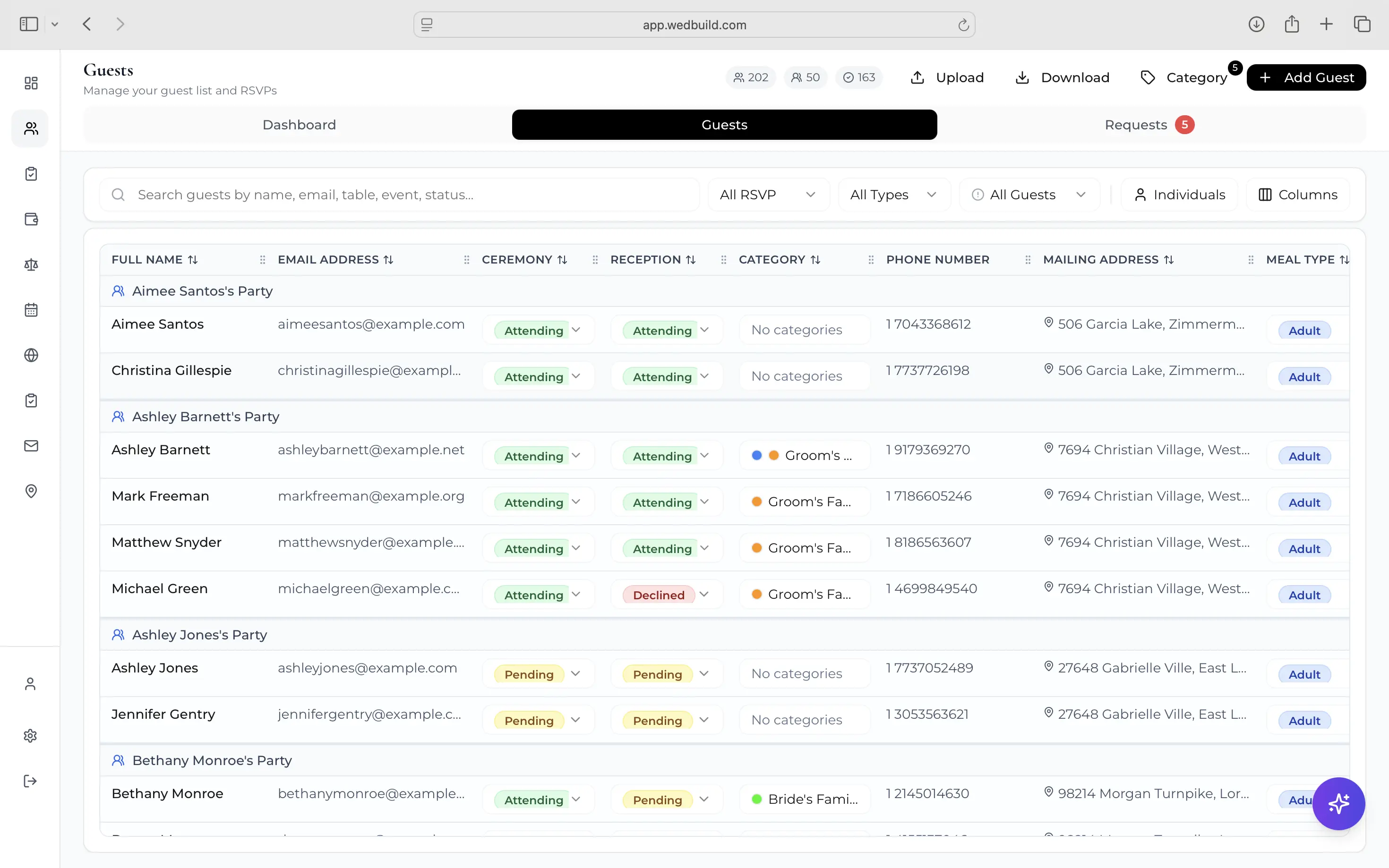Sort by Category column arrows
The height and width of the screenshot is (868, 1389).
tap(815, 259)
